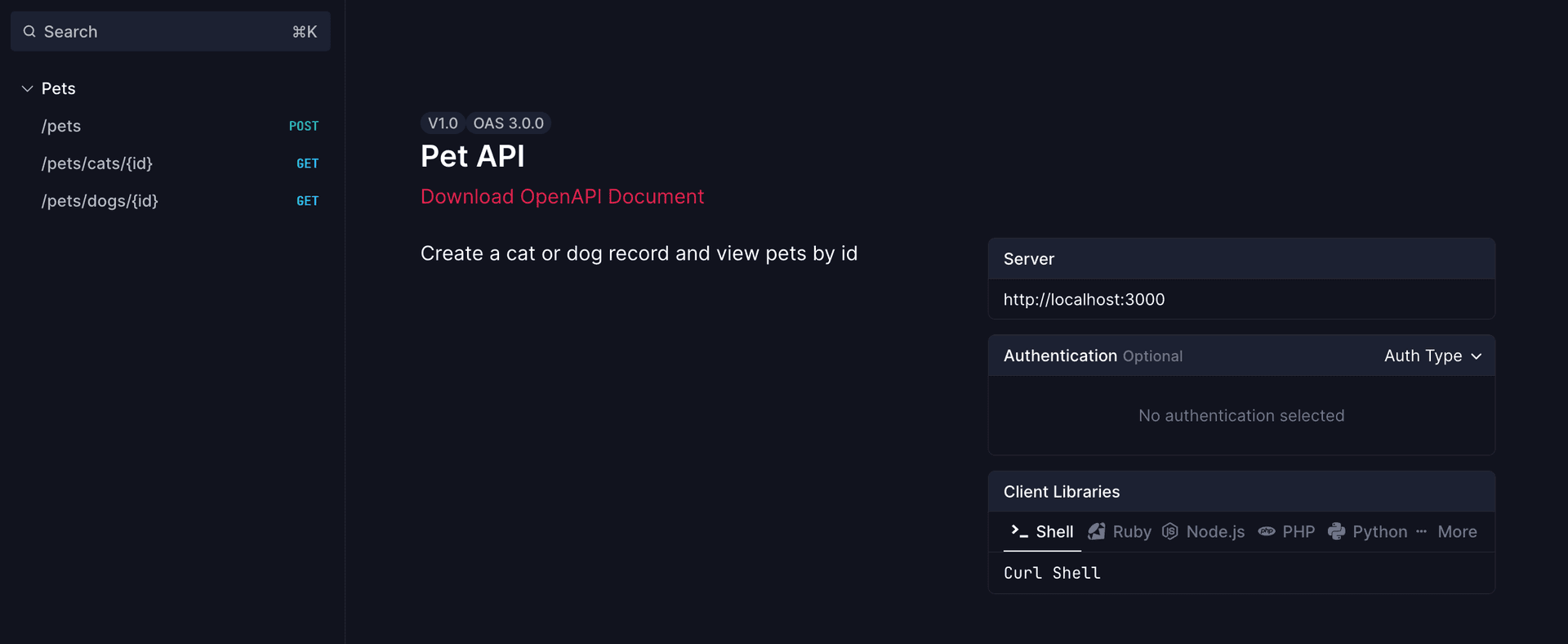Select the /pets/dogs/{id} endpoint
1568x644 pixels.
100,200
